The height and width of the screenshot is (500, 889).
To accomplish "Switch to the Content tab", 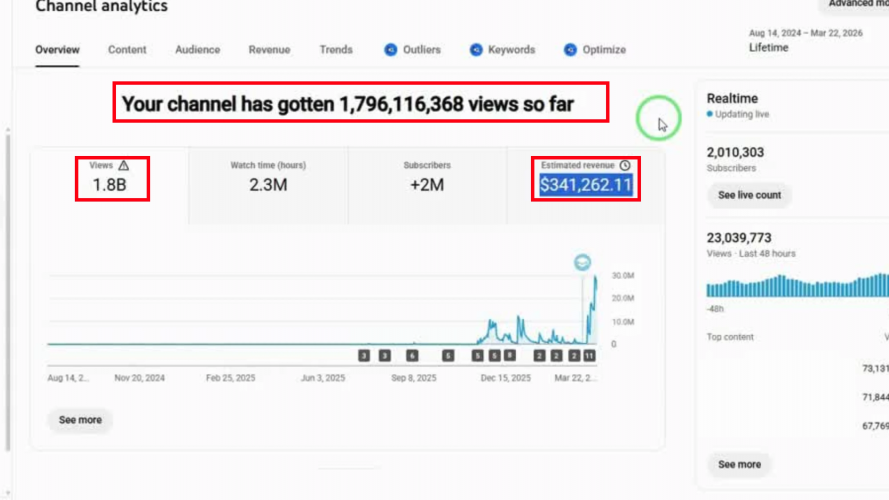I will pos(127,50).
